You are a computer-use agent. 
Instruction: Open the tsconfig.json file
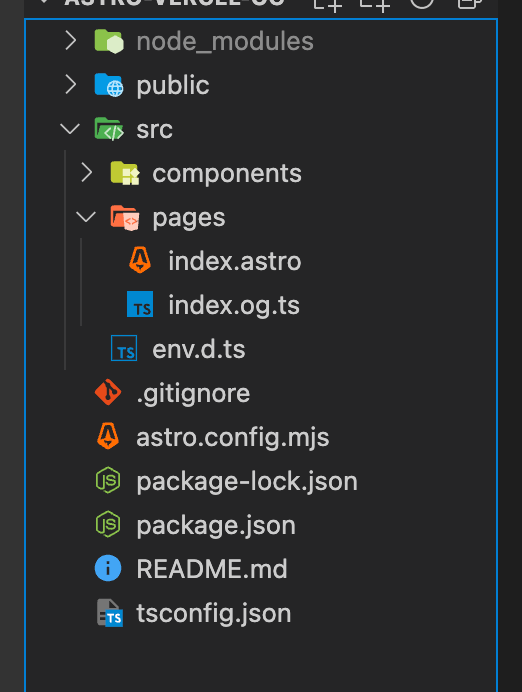coord(214,613)
